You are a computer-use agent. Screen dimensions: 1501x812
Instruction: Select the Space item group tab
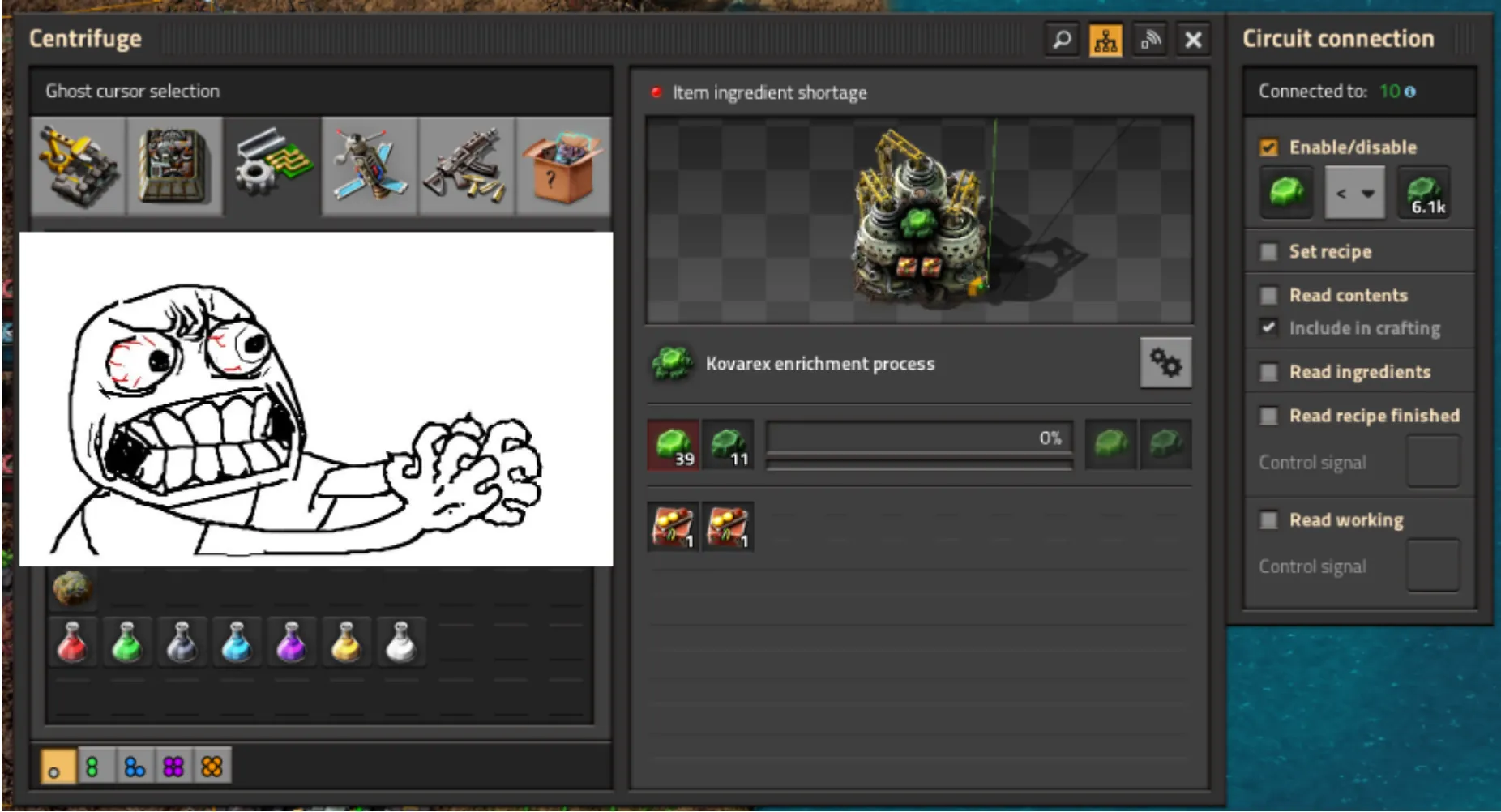tap(370, 166)
